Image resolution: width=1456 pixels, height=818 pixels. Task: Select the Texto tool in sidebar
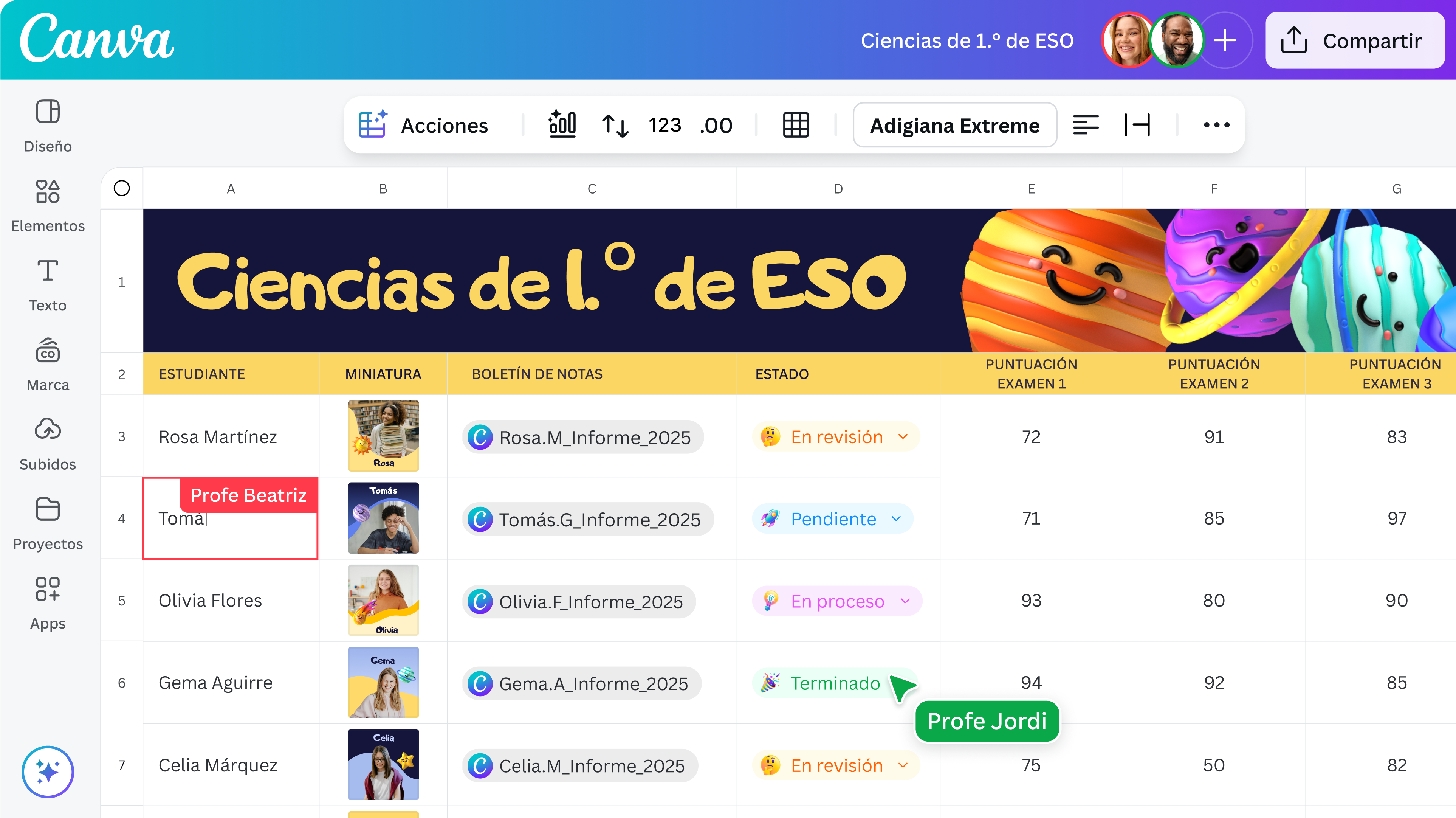click(48, 284)
